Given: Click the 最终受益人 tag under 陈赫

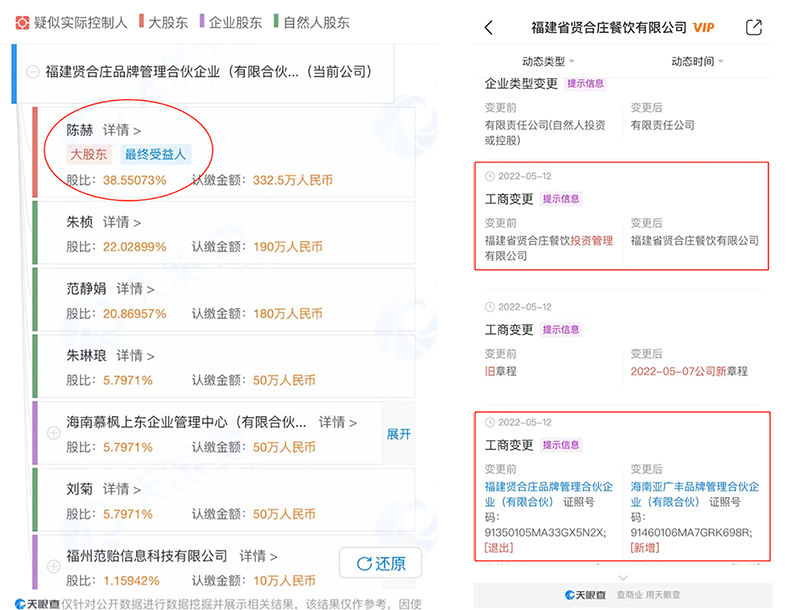Looking at the screenshot, I should tap(156, 154).
